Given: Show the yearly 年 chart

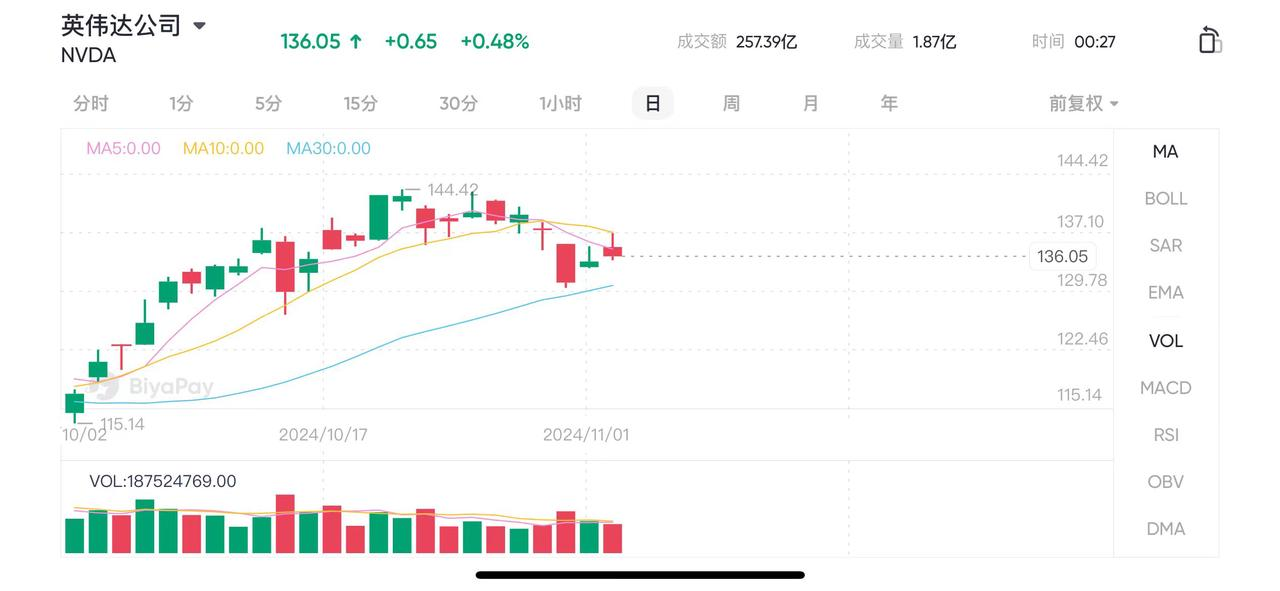Looking at the screenshot, I should (889, 103).
